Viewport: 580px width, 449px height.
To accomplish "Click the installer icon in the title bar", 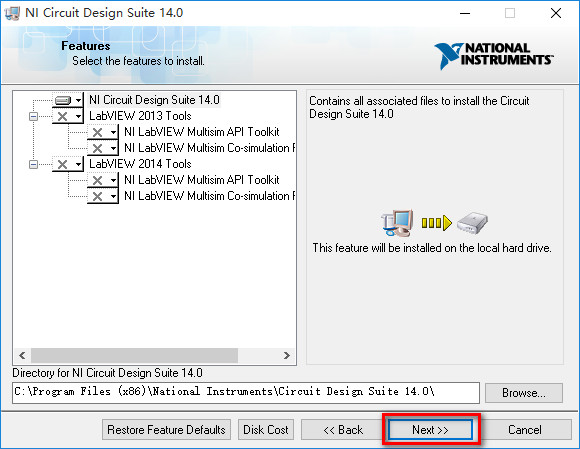I will (x=12, y=13).
